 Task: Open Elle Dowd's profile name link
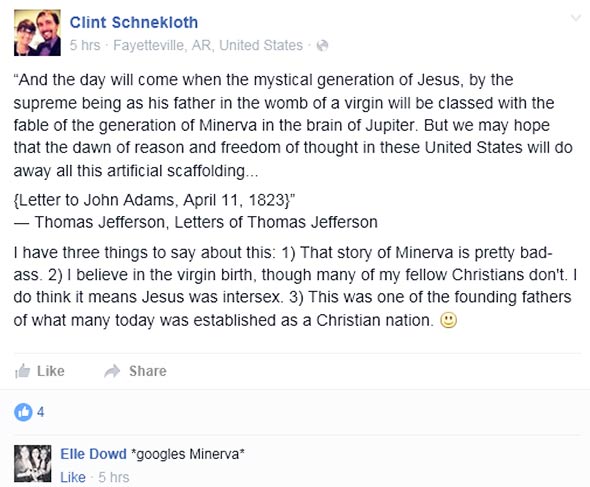click(93, 454)
